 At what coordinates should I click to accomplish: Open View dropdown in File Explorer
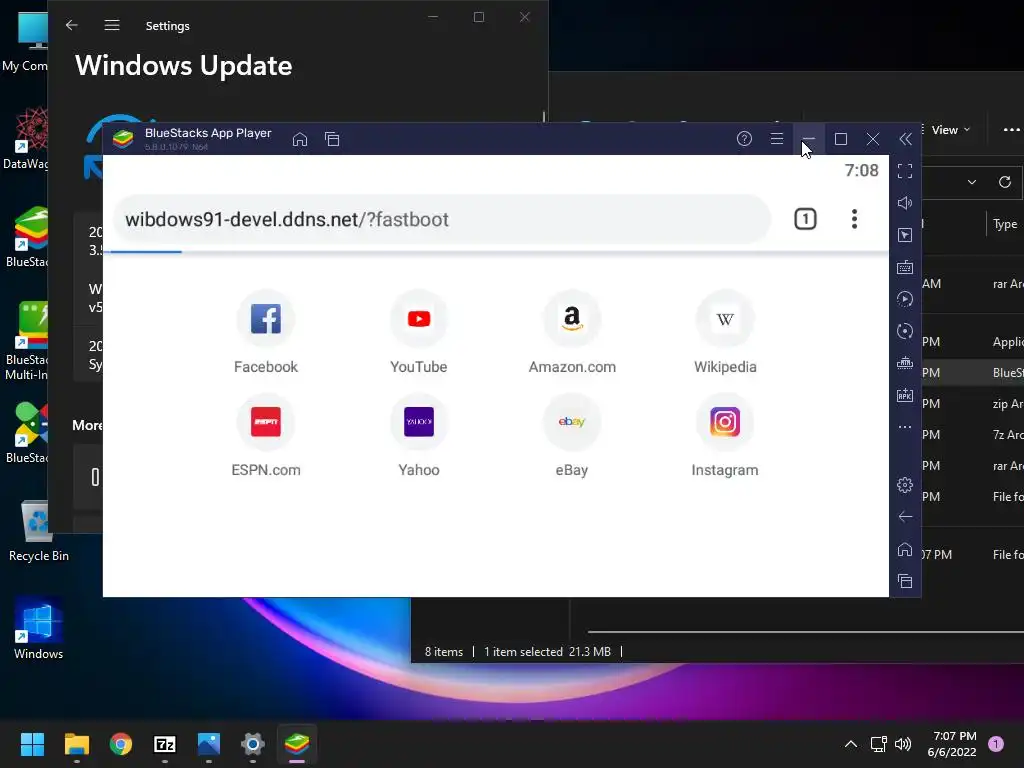point(950,130)
